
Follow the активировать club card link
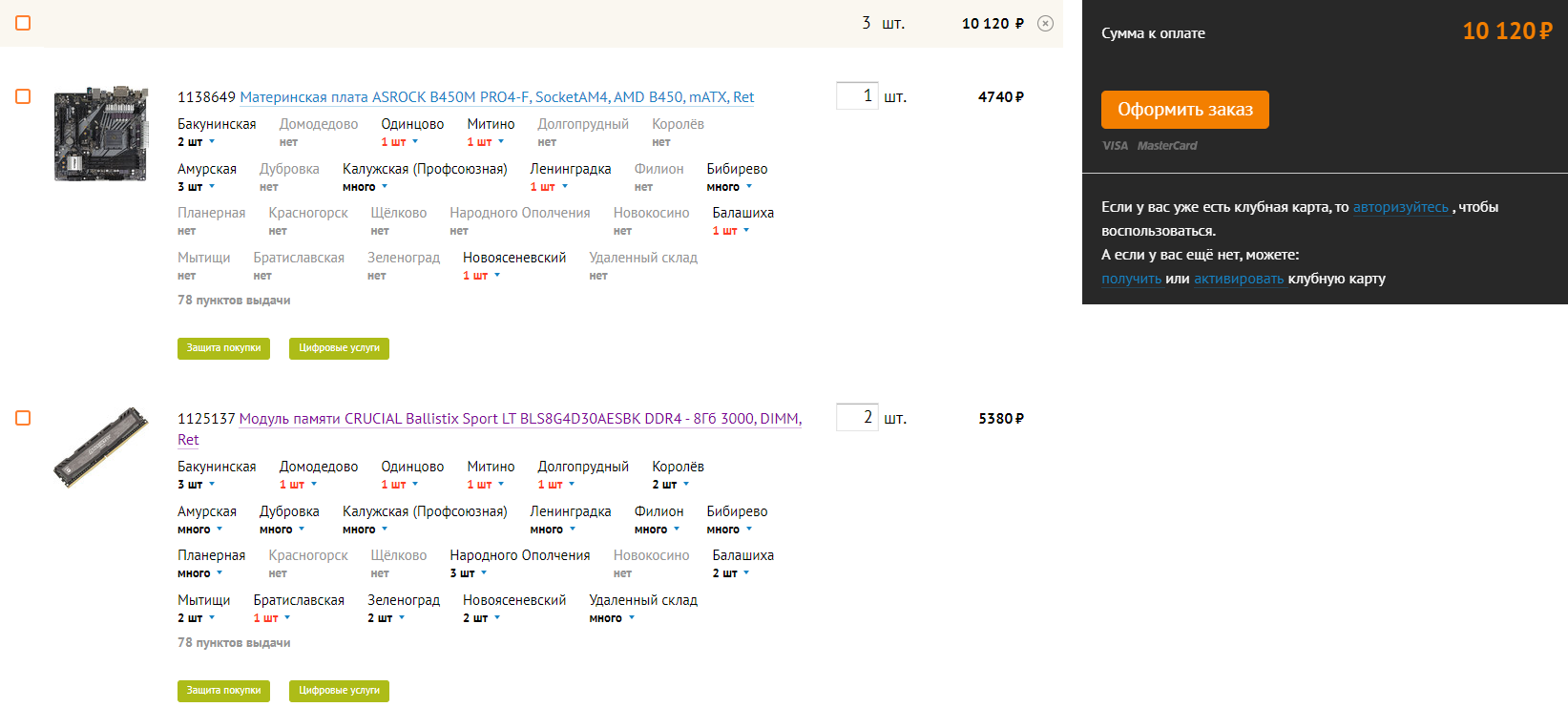click(1239, 279)
